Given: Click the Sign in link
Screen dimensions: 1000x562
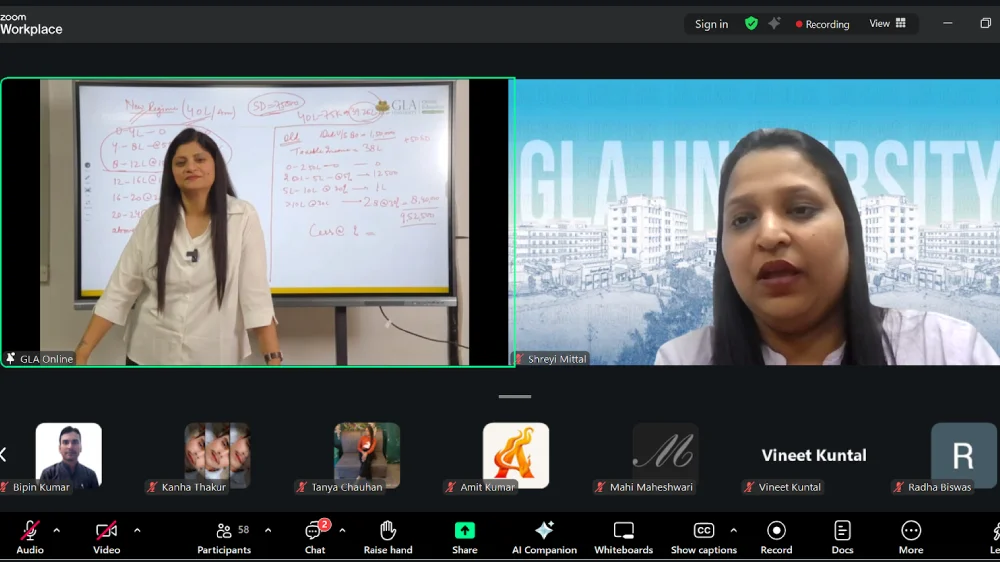Looking at the screenshot, I should pos(711,24).
